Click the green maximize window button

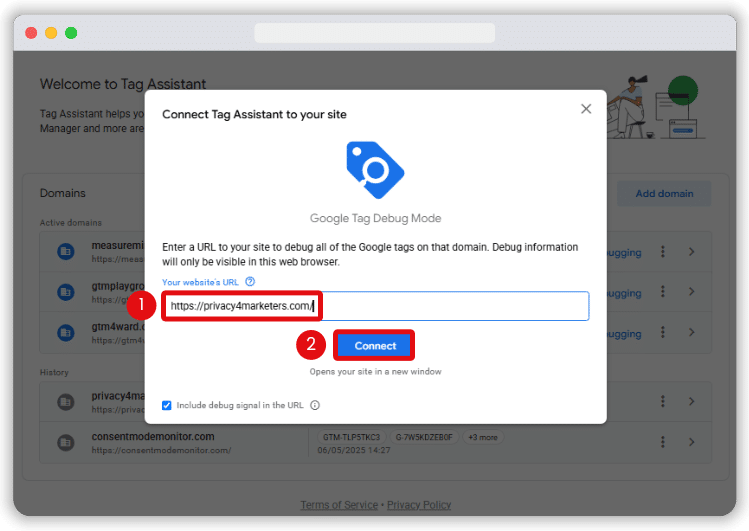tap(71, 33)
